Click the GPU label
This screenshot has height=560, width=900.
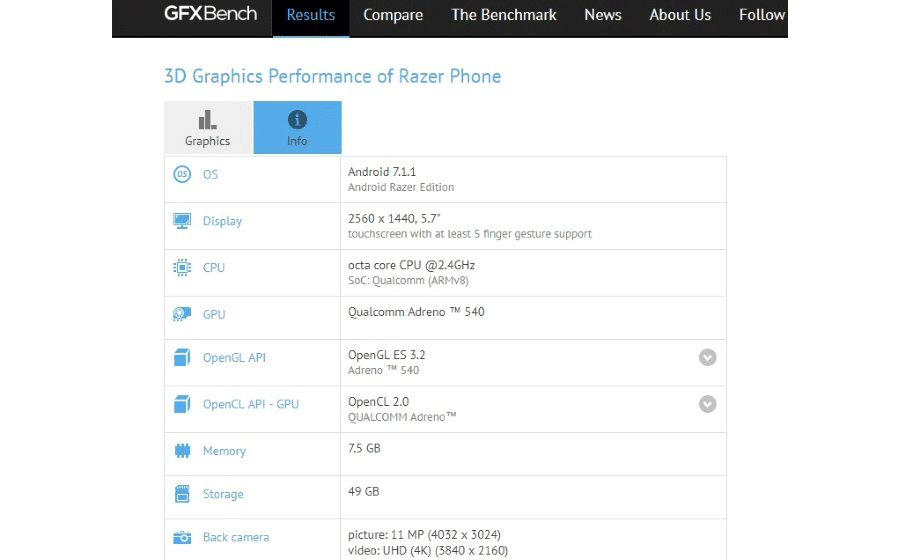pos(214,314)
